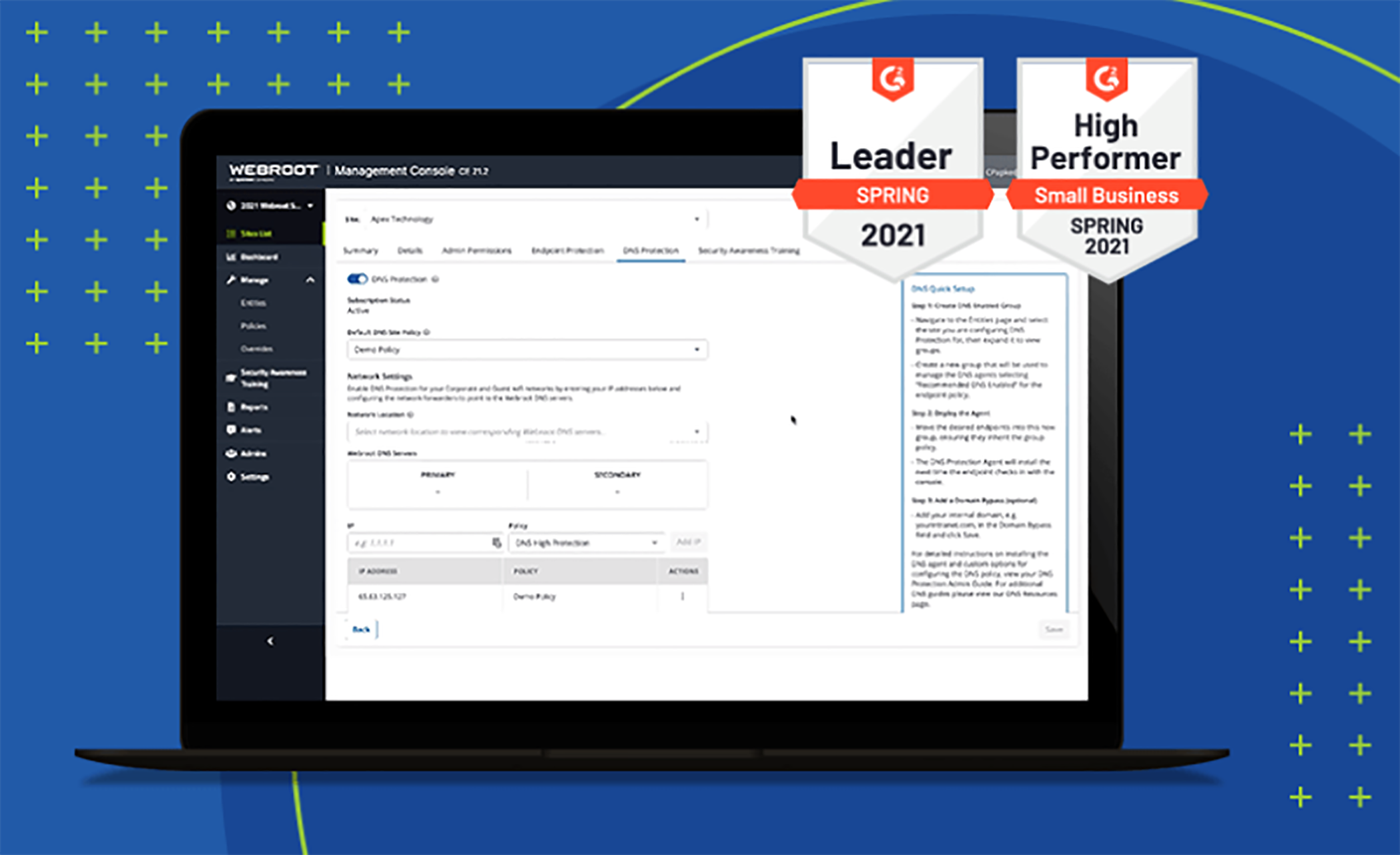Open the Site dropdown showing Apex Technology
The height and width of the screenshot is (855, 1400).
click(x=536, y=219)
